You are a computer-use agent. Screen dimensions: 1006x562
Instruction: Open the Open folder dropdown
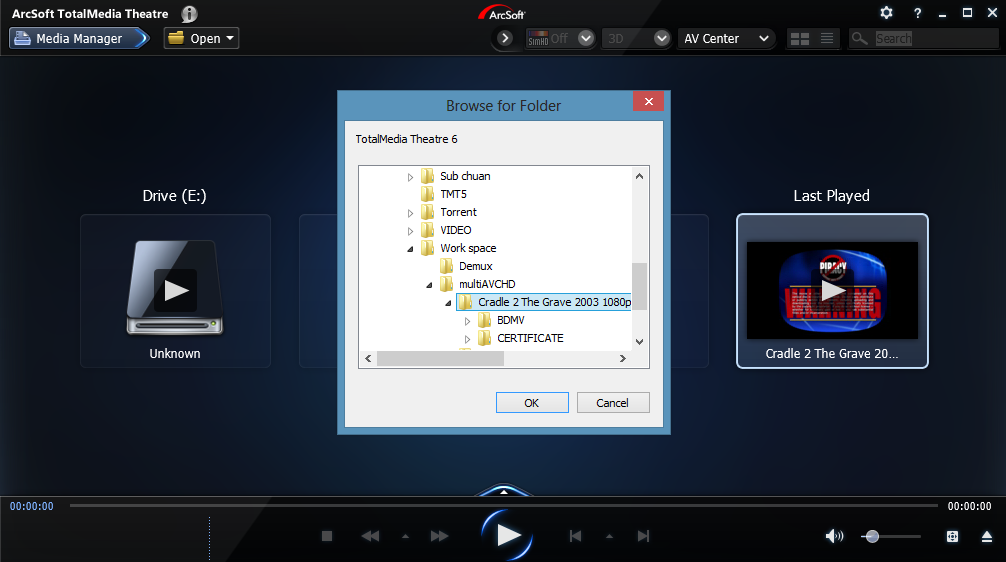pos(201,38)
